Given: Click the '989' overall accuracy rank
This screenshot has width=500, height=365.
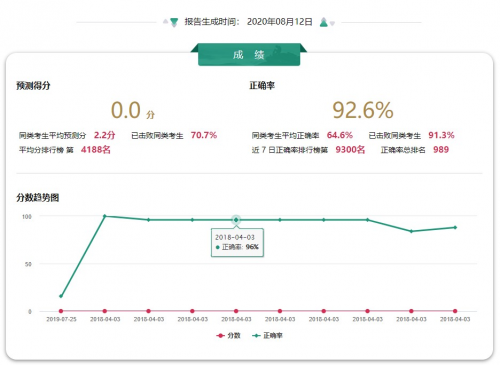Looking at the screenshot, I should [441, 149].
